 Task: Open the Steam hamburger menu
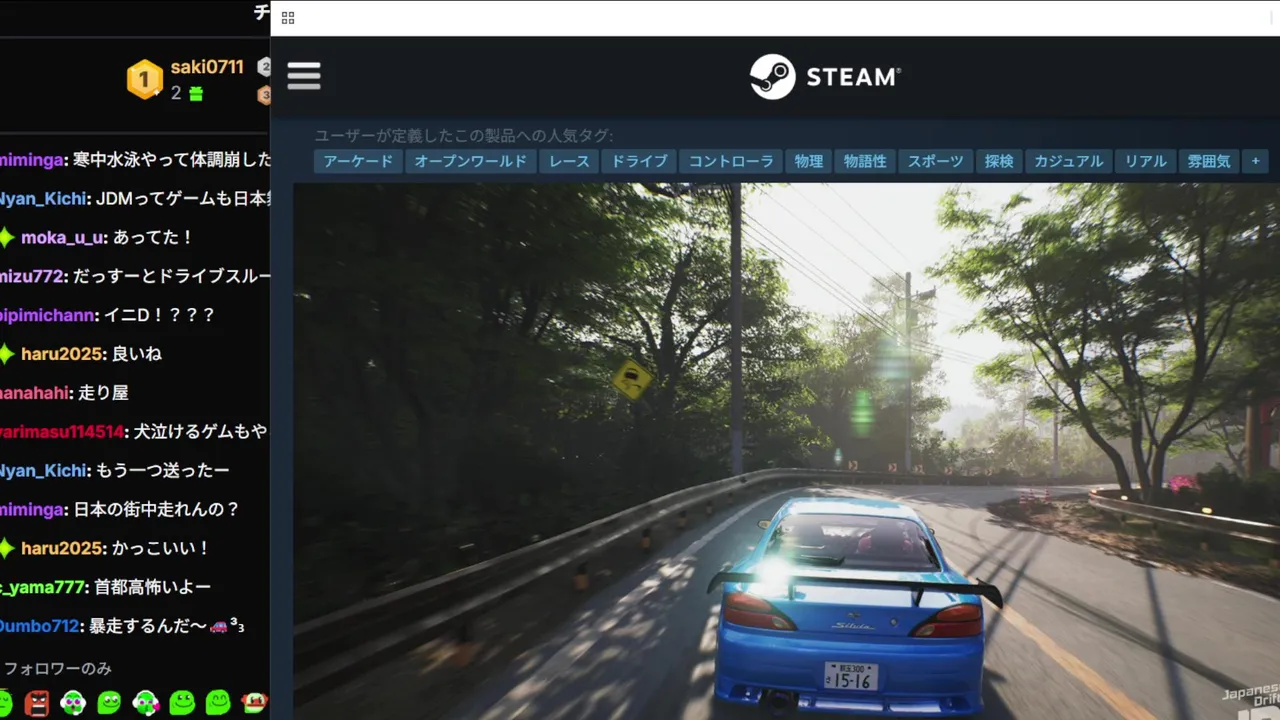(x=304, y=76)
